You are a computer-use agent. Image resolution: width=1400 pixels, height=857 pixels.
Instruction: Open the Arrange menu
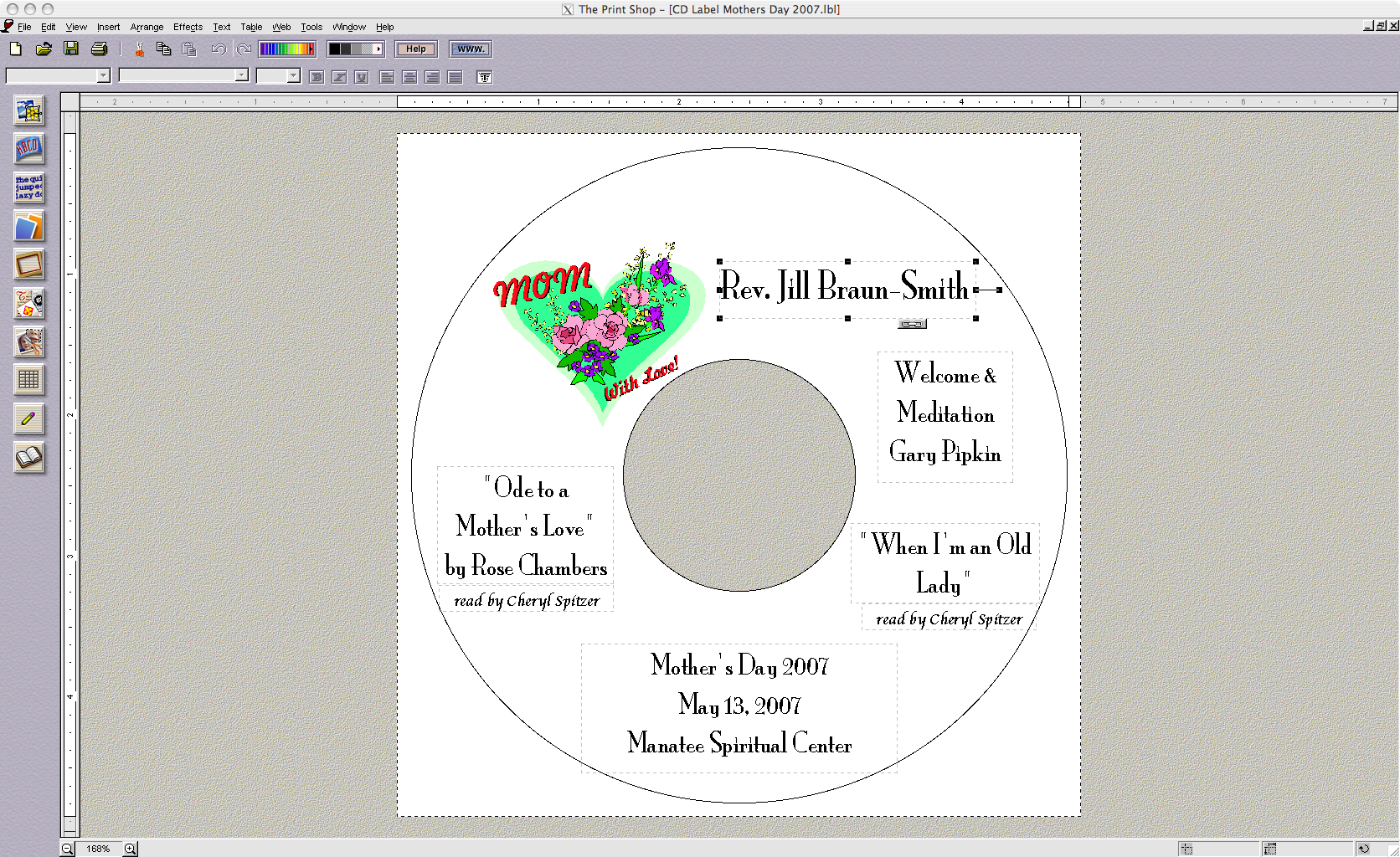pos(147,26)
